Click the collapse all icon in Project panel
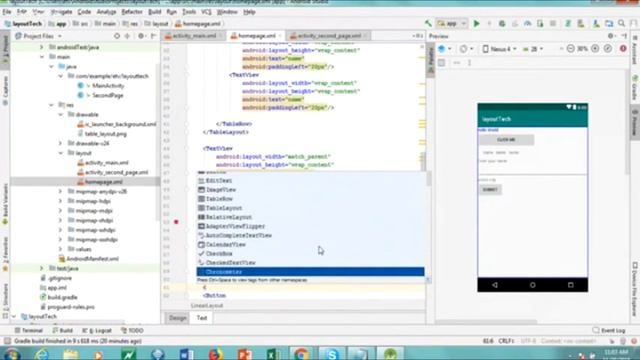Image resolution: width=640 pixels, height=360 pixels. pyautogui.click(x=127, y=36)
